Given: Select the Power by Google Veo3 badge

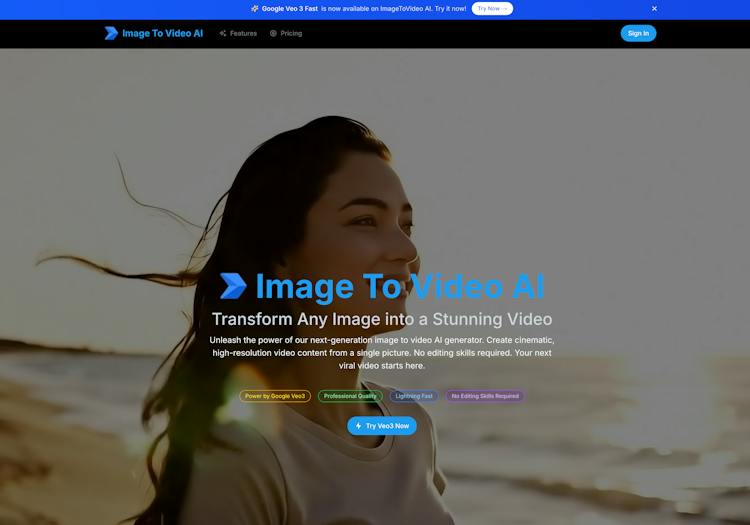Looking at the screenshot, I should [x=275, y=396].
